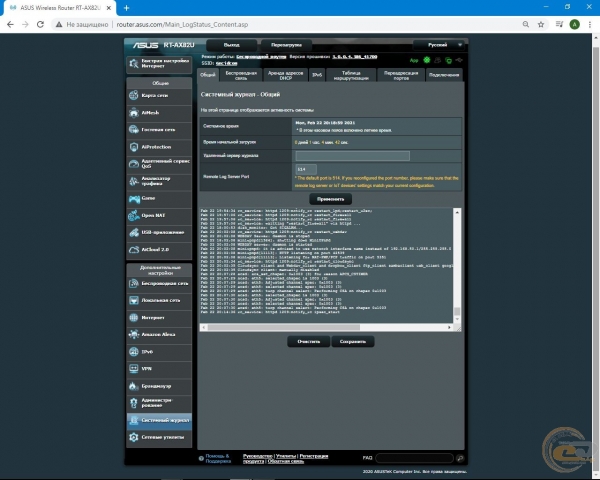Open a new browser tab with plus
Image resolution: width=600 pixels, height=480 pixels.
126,8
